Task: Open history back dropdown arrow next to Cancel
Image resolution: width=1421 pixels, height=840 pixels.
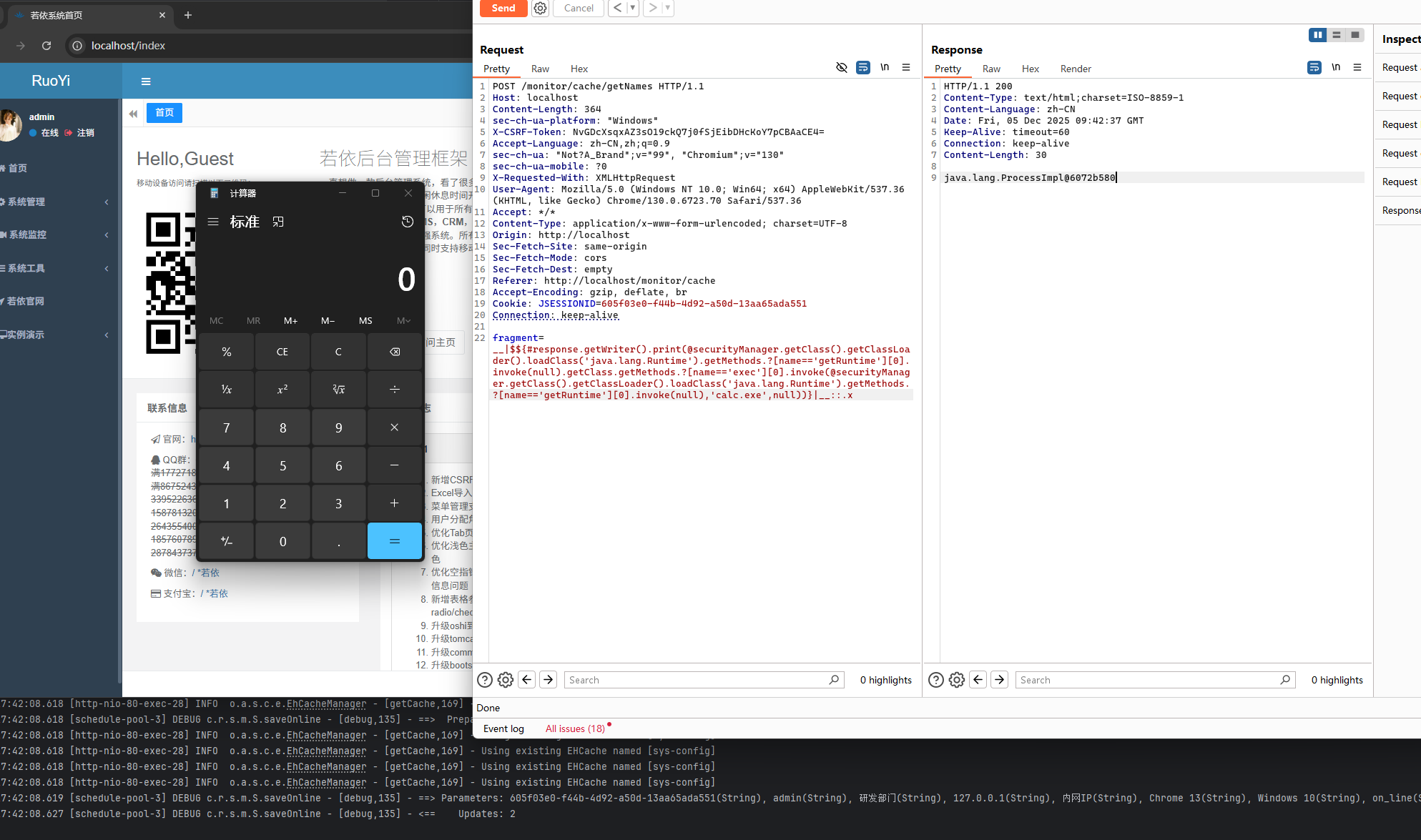Action: click(x=632, y=8)
